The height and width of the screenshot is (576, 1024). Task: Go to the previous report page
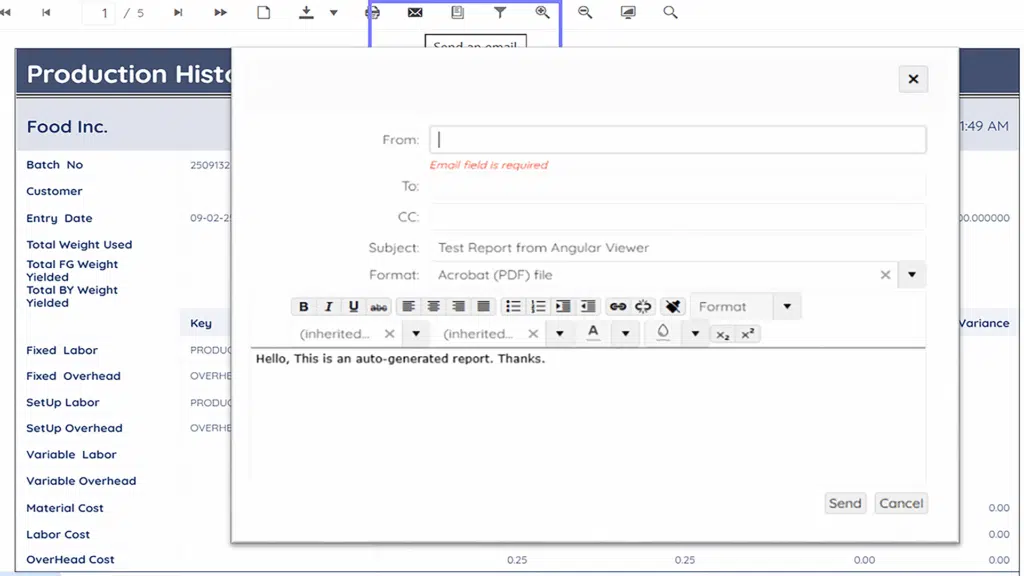tap(46, 12)
